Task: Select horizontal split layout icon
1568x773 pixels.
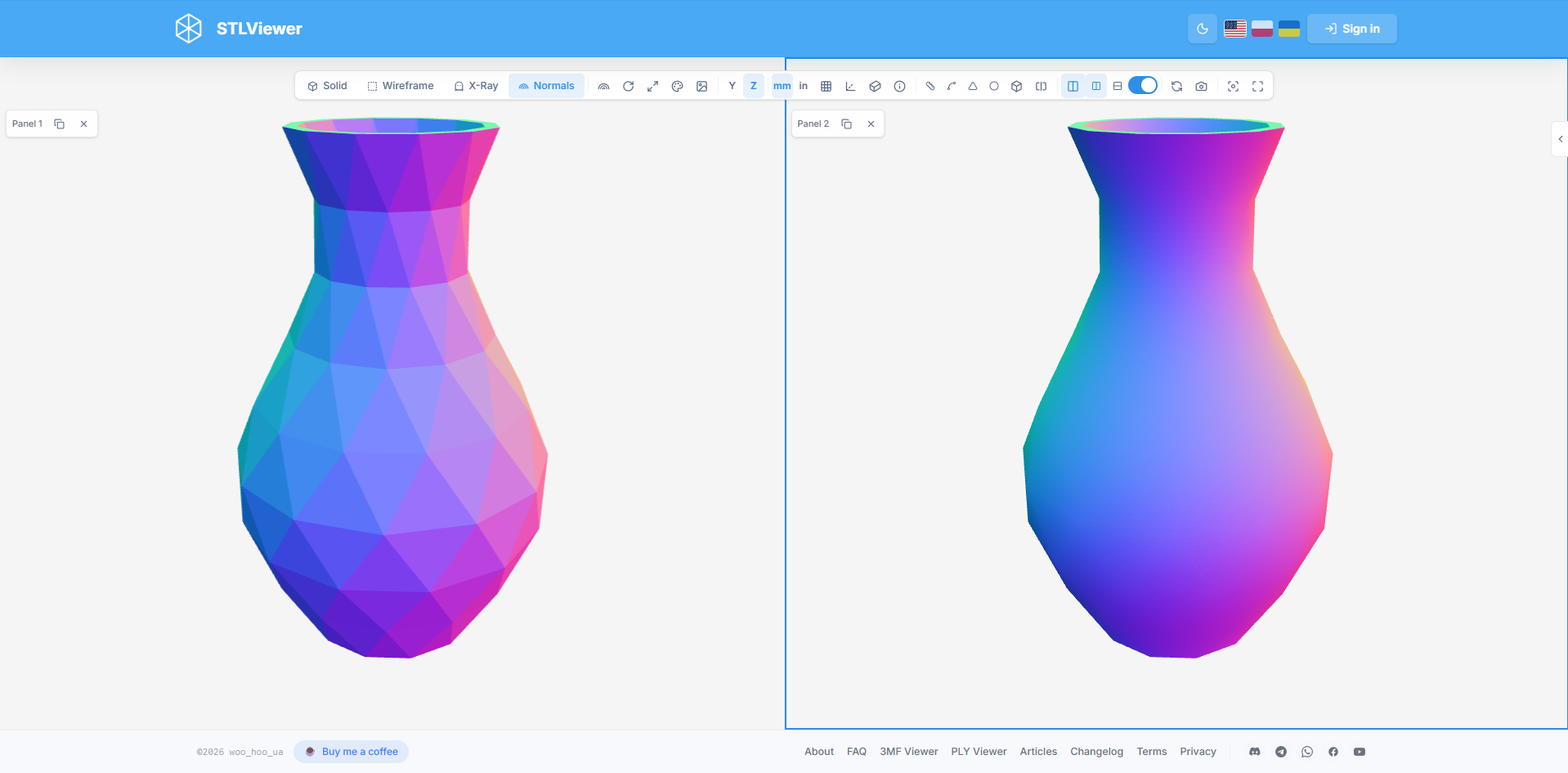Action: [x=1118, y=86]
